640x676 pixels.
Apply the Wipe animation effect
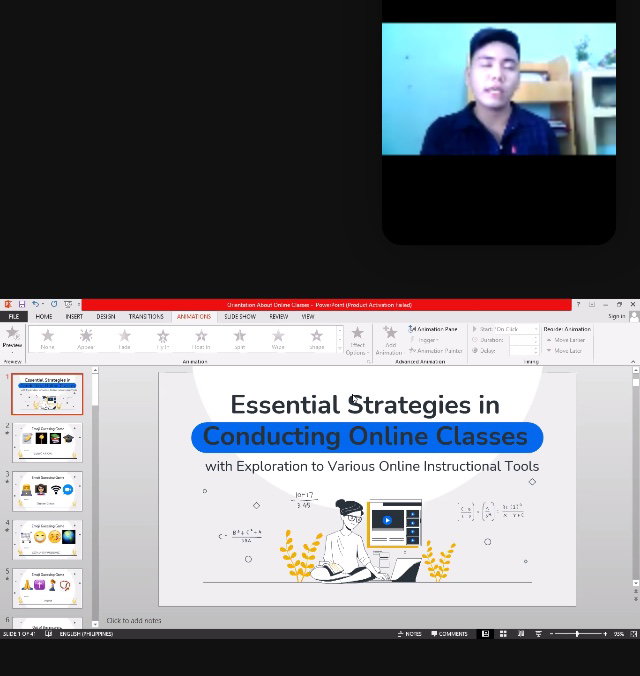click(x=278, y=339)
